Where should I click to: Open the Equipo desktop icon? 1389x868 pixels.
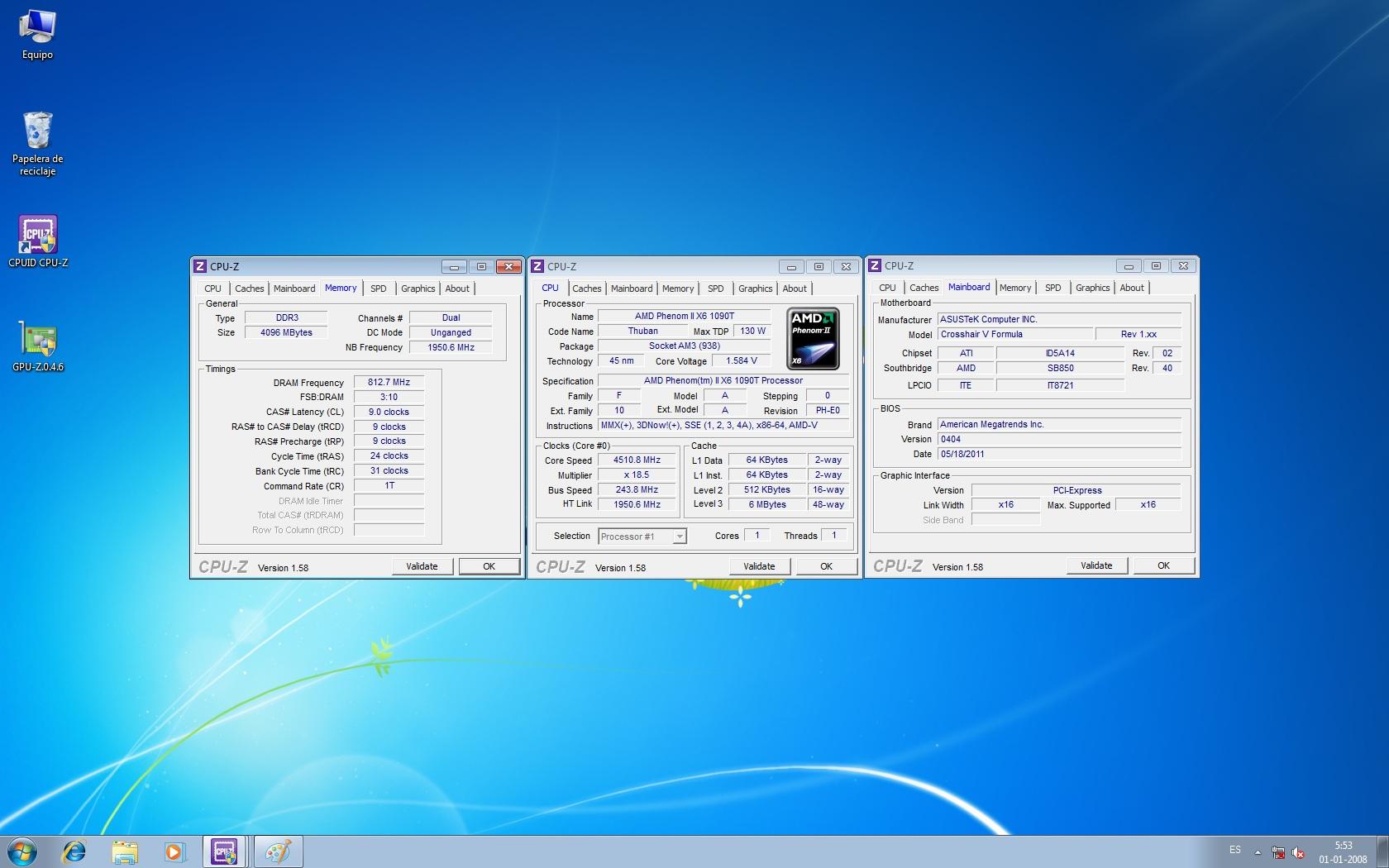[x=37, y=35]
